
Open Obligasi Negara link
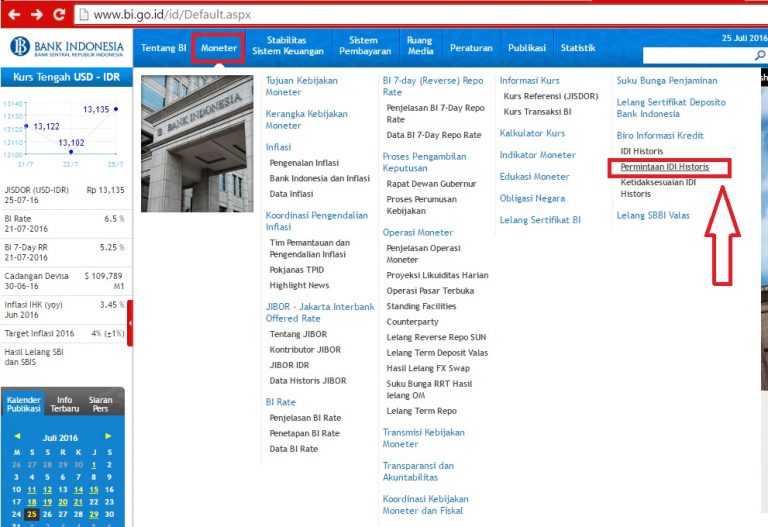tap(532, 198)
